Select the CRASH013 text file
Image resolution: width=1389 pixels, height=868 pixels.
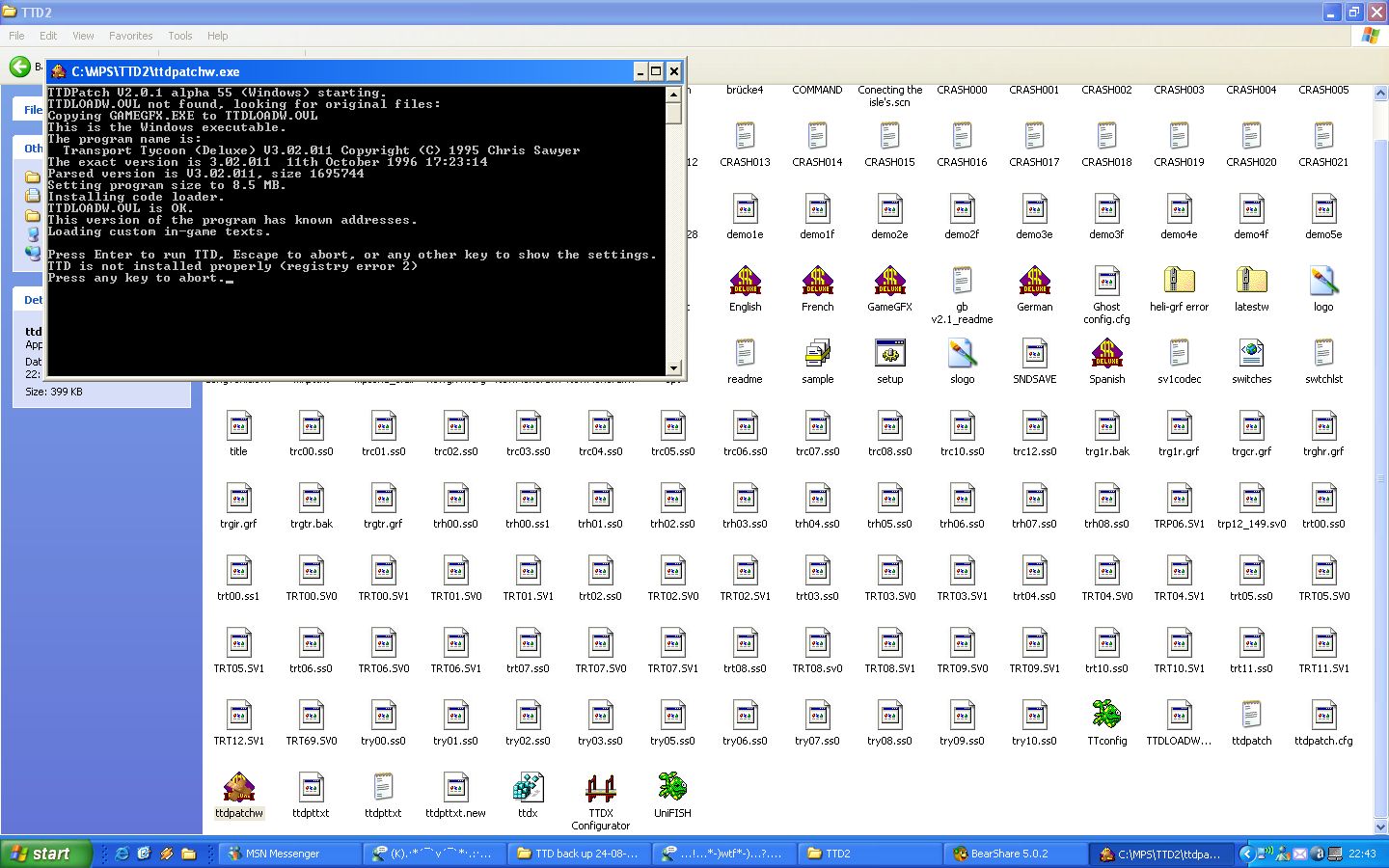pos(745,136)
